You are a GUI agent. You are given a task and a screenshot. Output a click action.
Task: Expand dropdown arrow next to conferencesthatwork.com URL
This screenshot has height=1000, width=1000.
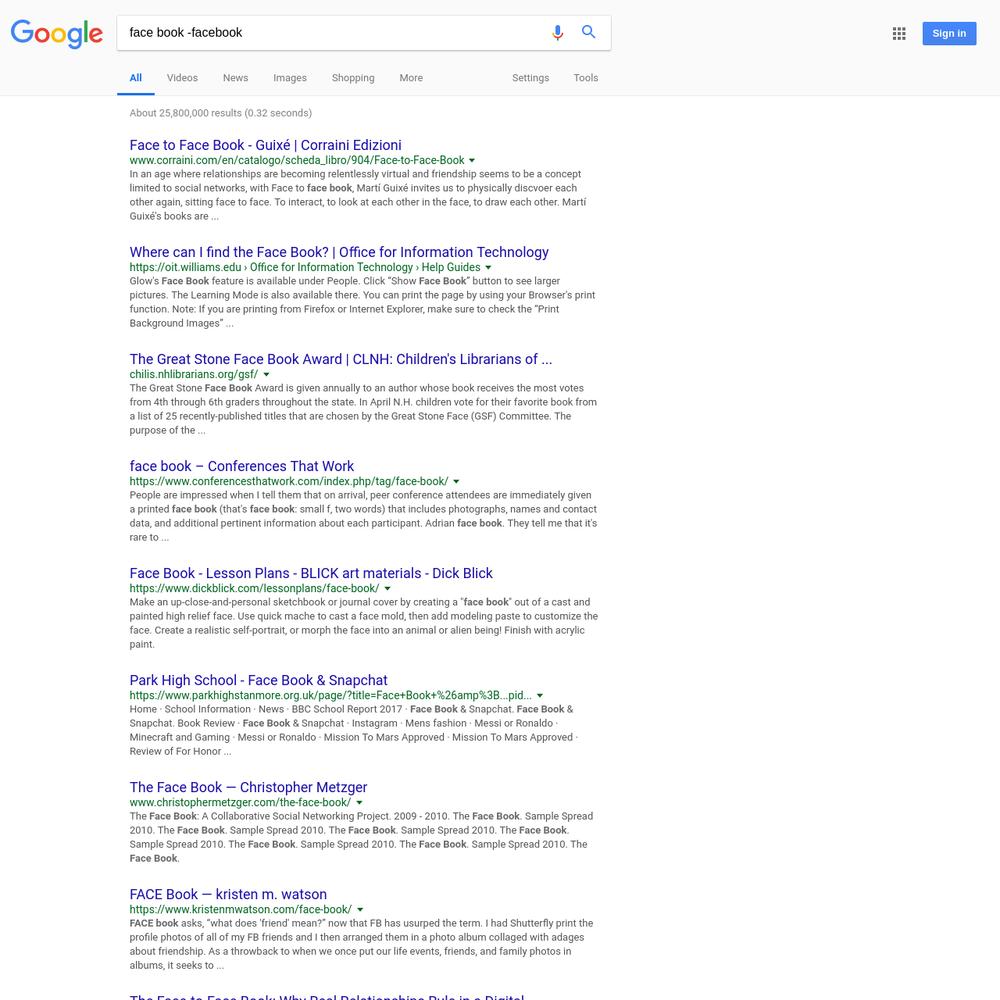(x=456, y=482)
